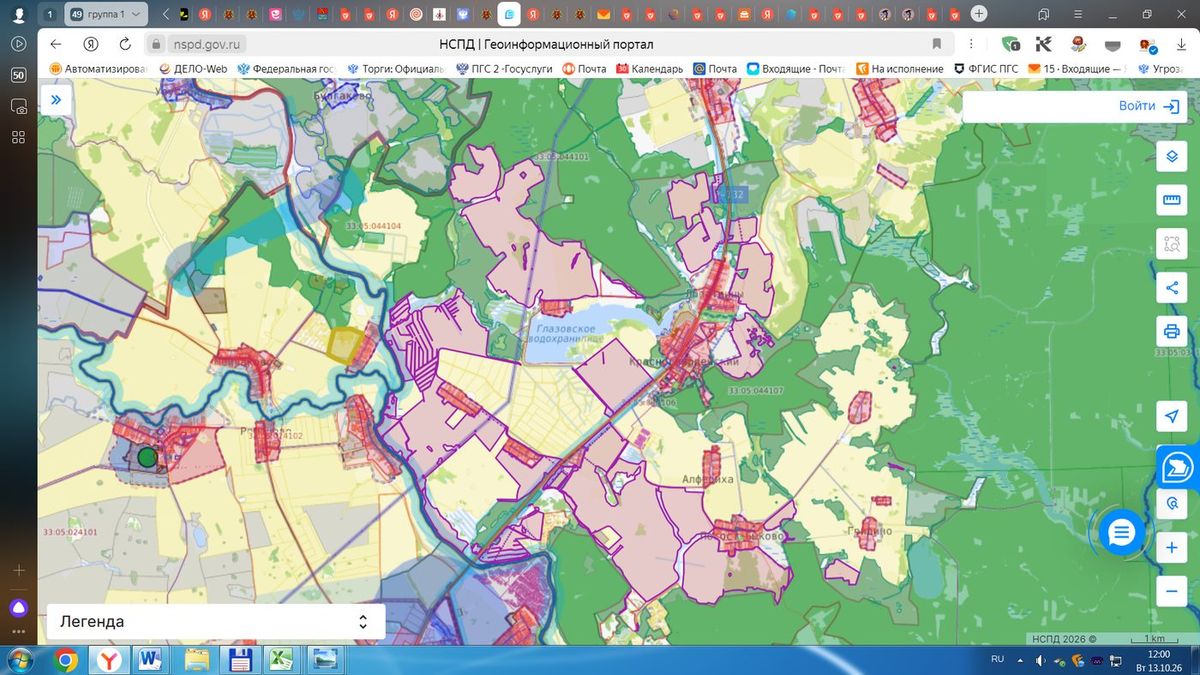Print the map

coord(1171,331)
